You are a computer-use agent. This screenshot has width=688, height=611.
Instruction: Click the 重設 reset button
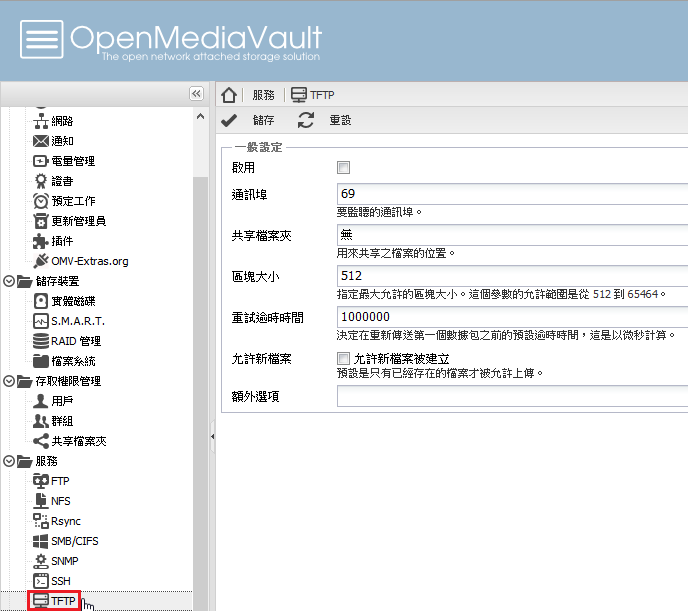(325, 120)
